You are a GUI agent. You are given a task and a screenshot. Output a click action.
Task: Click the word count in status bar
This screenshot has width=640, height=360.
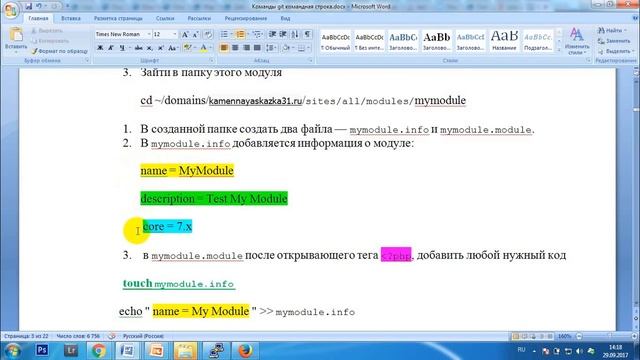coord(78,336)
